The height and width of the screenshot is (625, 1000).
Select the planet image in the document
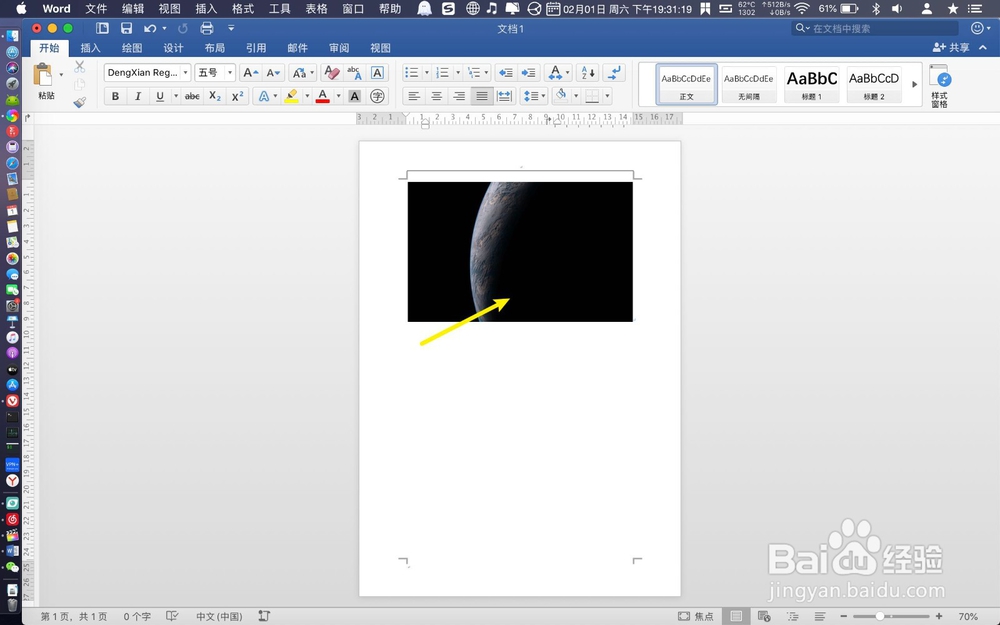pos(520,252)
